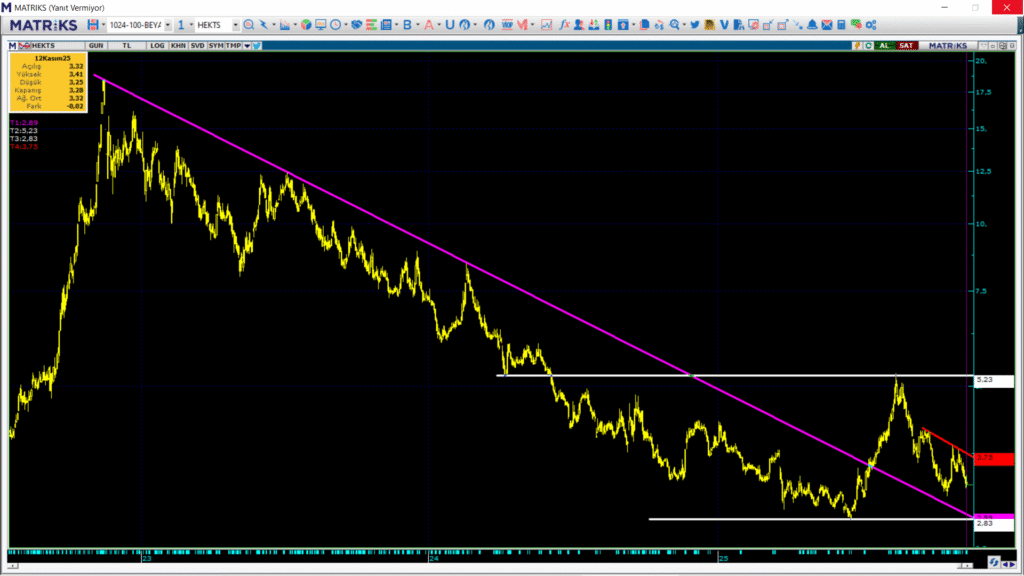Select the KHN tab in chart header
1024x576 pixels.
point(177,46)
